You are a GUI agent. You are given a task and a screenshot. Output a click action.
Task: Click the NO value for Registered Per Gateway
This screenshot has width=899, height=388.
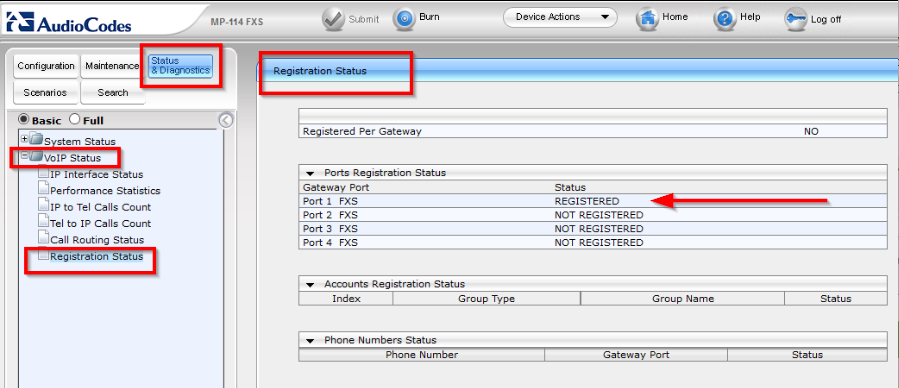811,131
